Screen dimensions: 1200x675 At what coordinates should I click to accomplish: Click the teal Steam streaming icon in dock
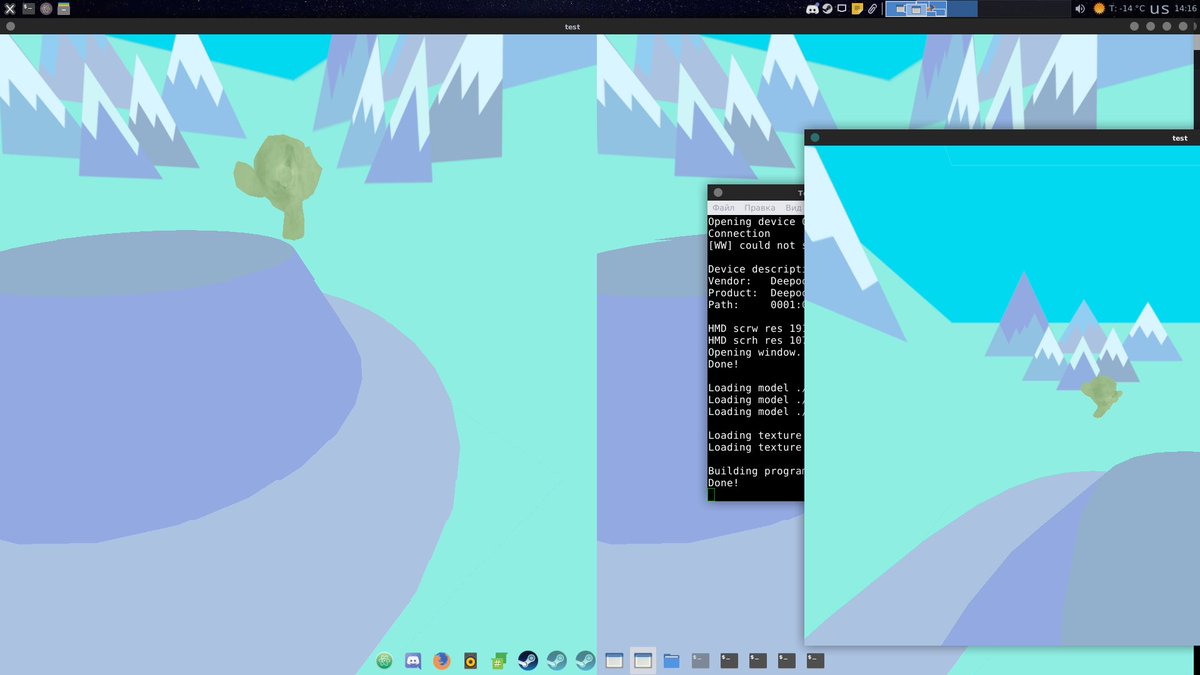(555, 660)
